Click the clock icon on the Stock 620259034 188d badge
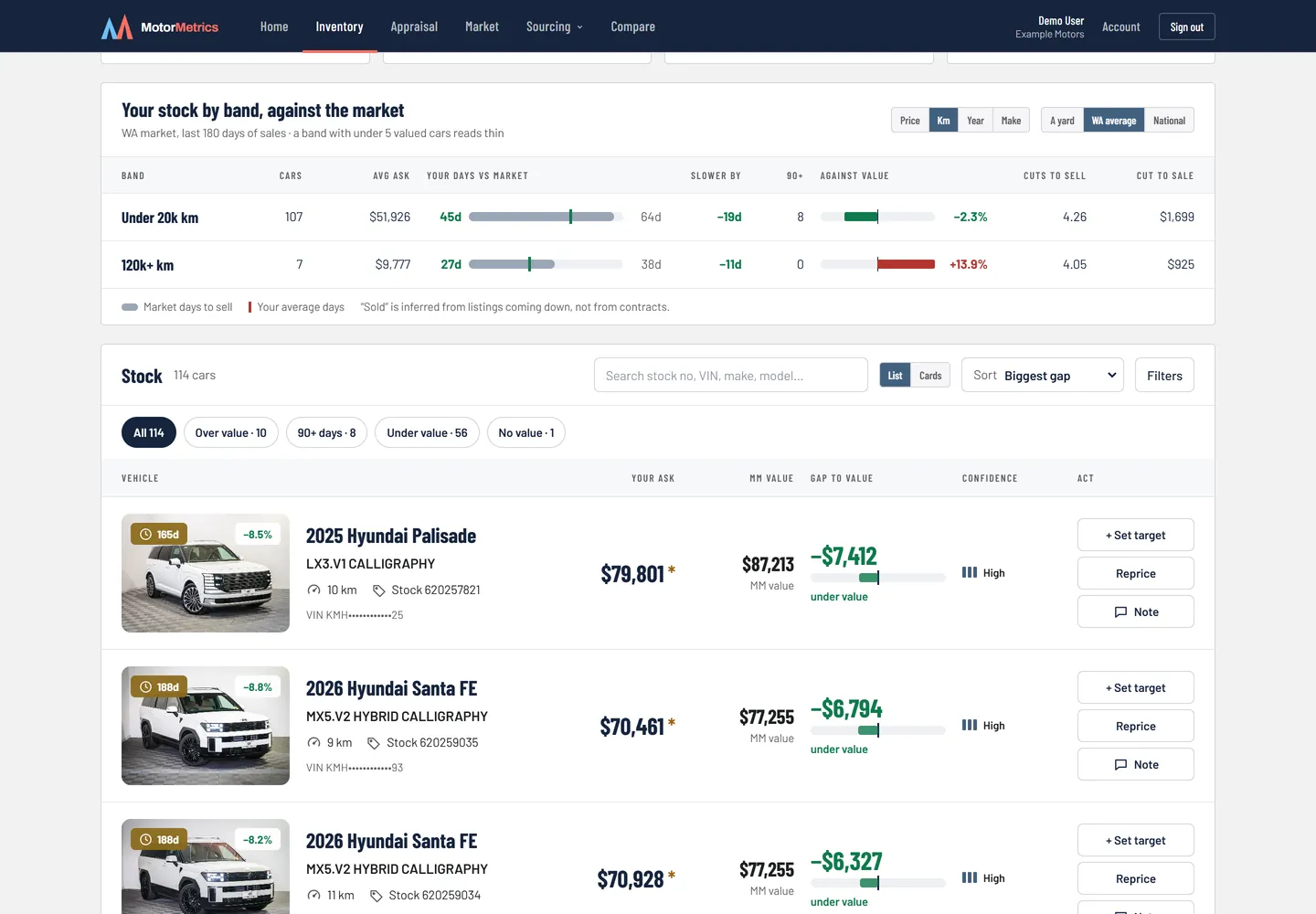Viewport: 1316px width, 914px height. pyautogui.click(x=145, y=840)
